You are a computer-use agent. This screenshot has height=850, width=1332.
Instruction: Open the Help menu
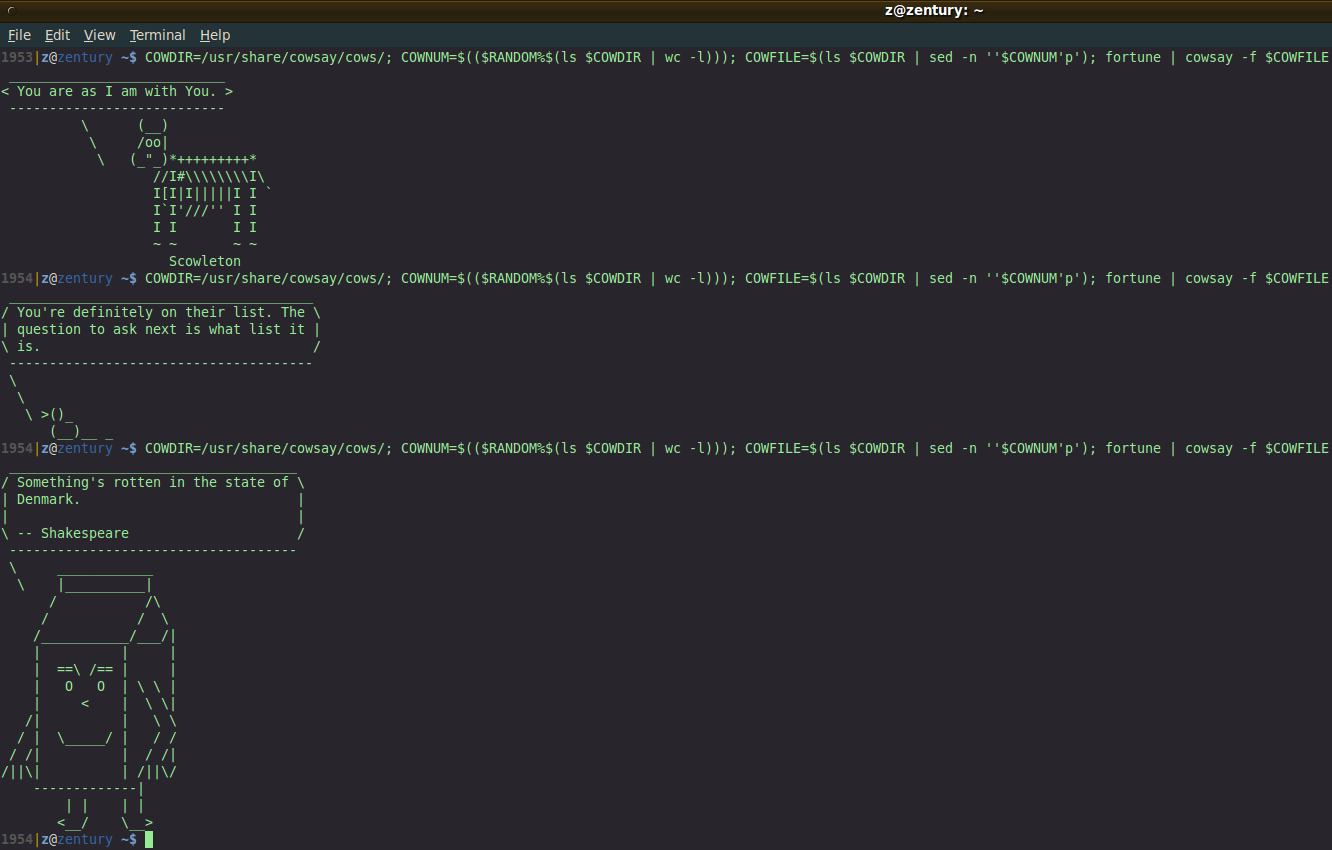click(214, 35)
